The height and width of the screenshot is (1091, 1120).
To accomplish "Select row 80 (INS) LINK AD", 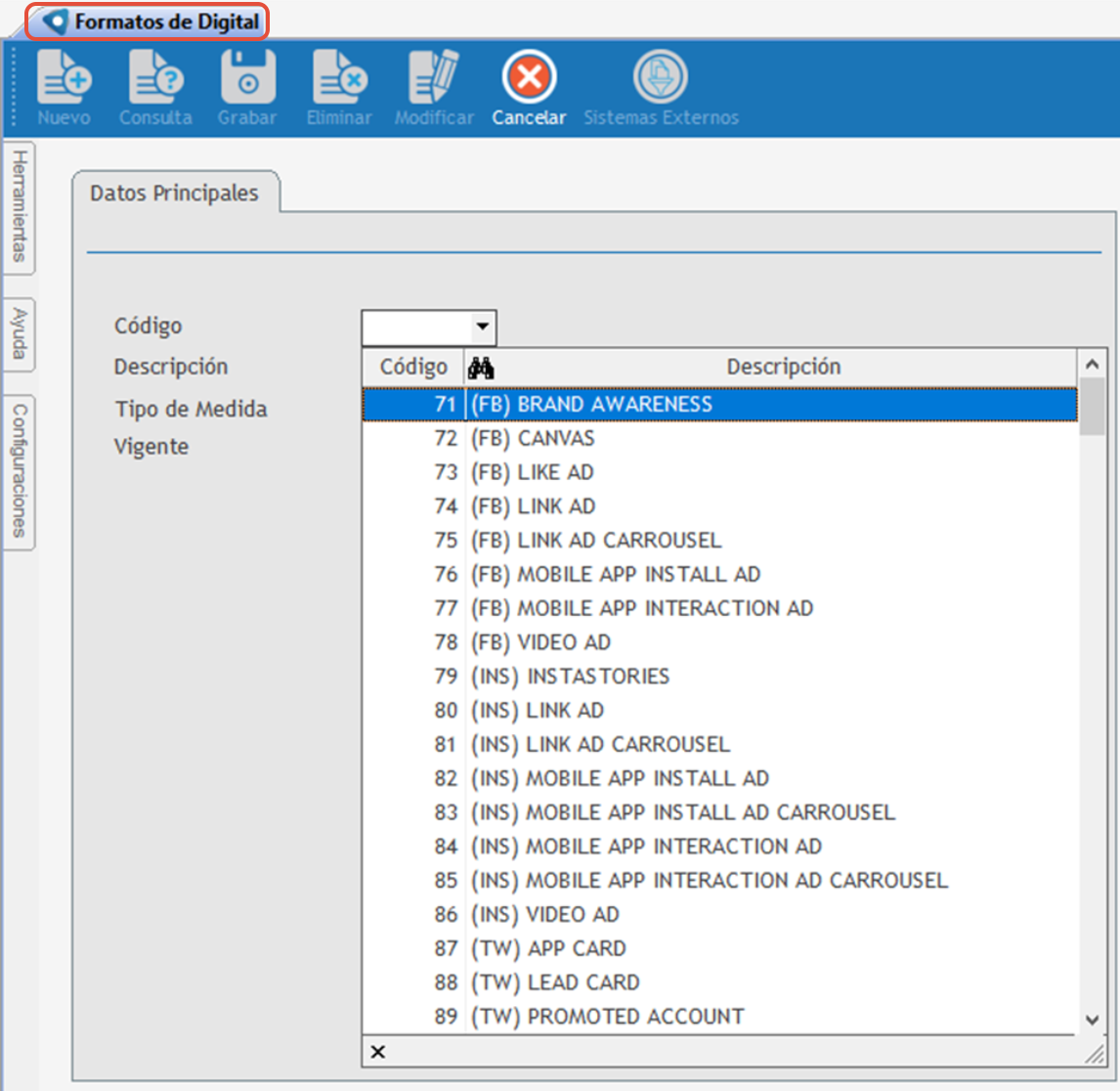I will click(x=720, y=710).
